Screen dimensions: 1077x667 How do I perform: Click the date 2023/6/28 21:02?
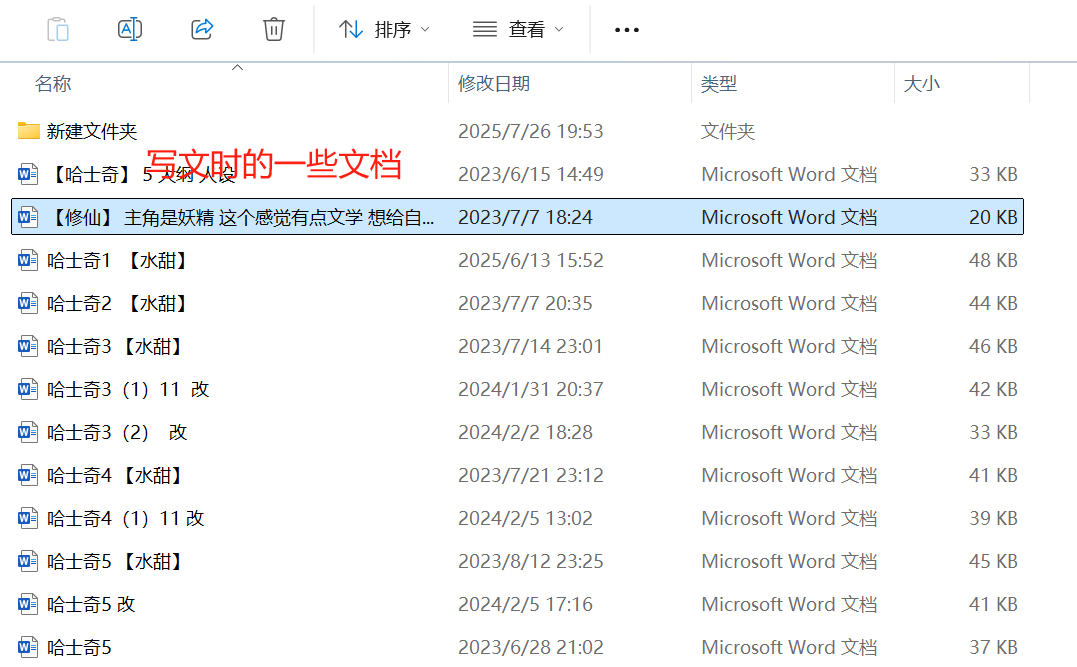point(530,648)
